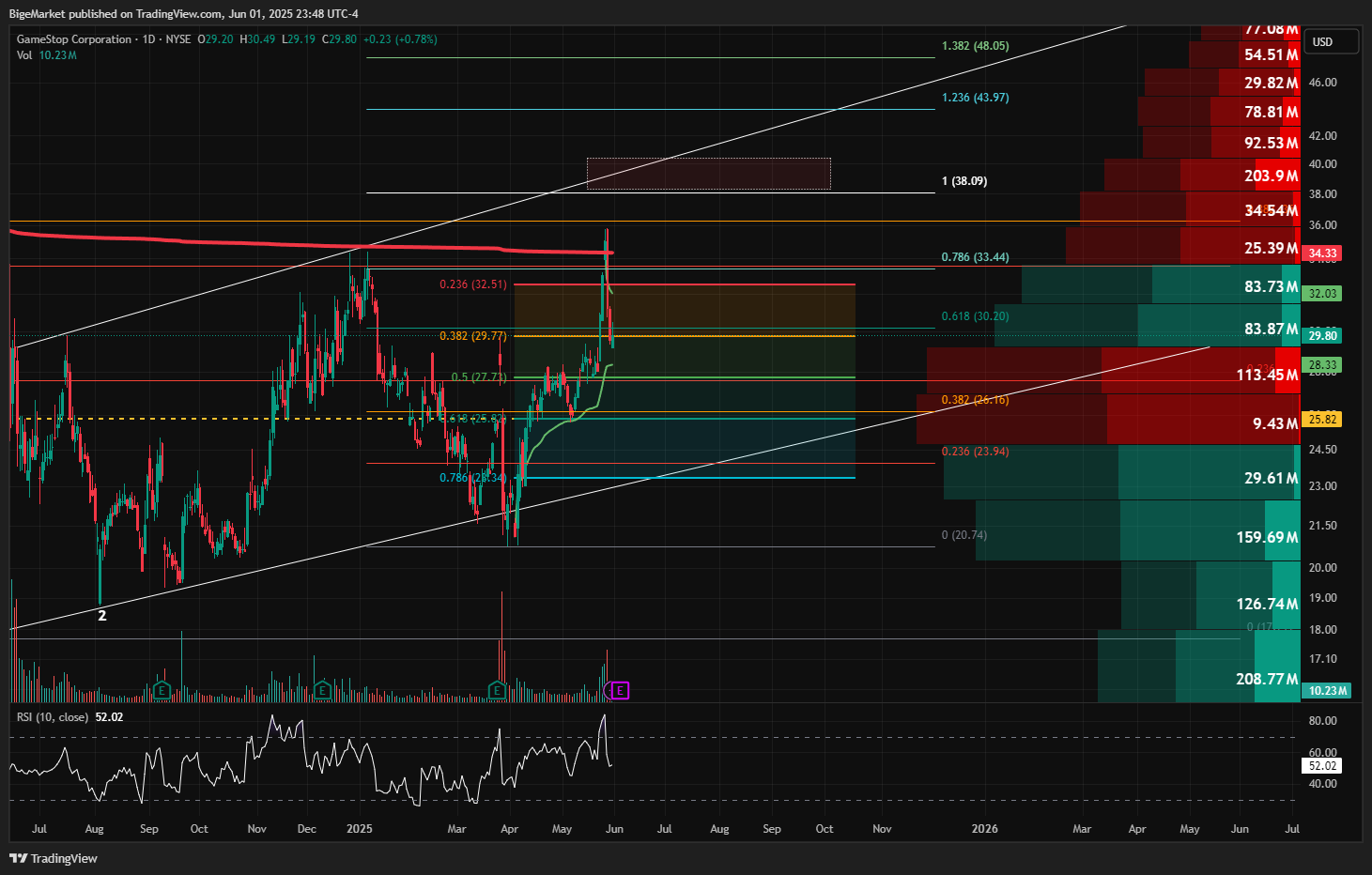Click the 54.51 M volume profile row
The image size is (1372, 875).
[1244, 54]
